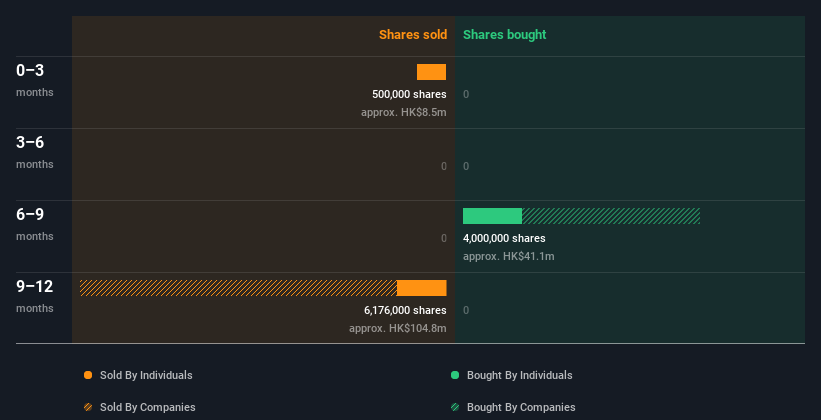Select the Bought By Individuals legend label
This screenshot has height=420, width=821.
[519, 375]
